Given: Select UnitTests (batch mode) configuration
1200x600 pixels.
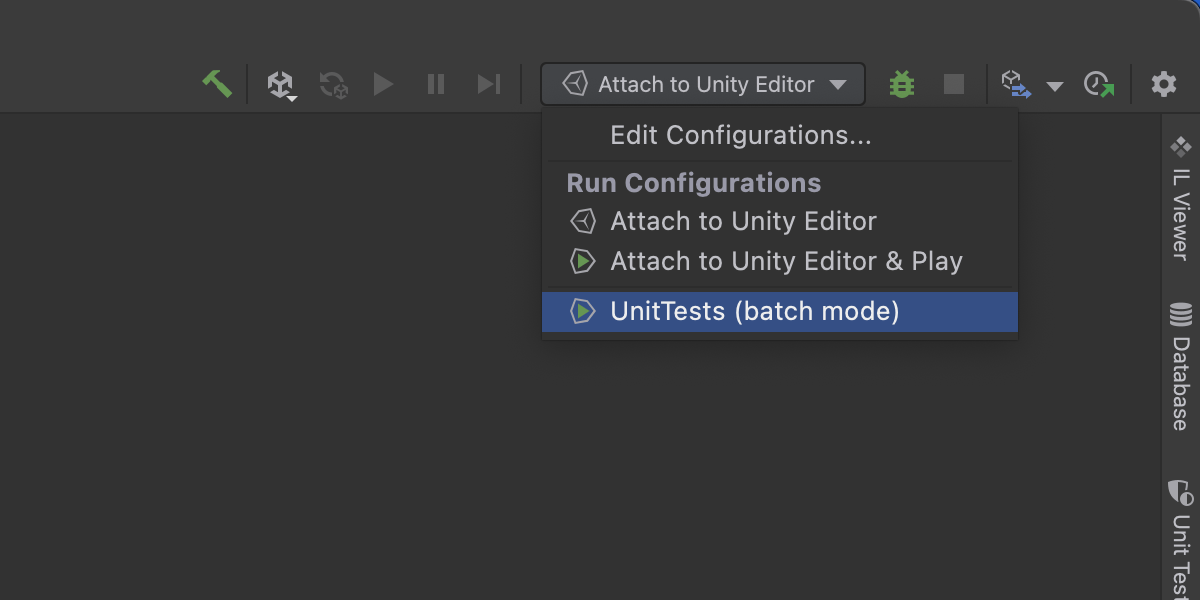Looking at the screenshot, I should [x=755, y=312].
